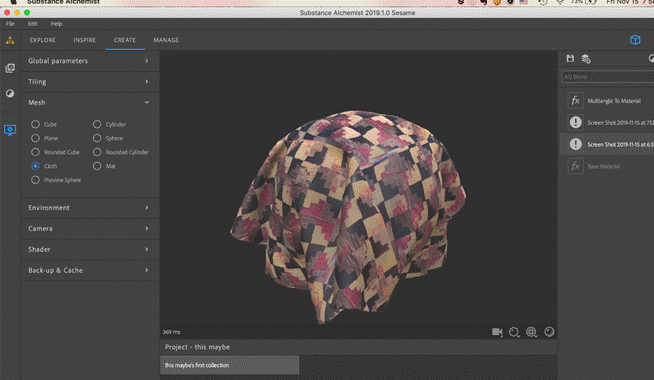Expand the Tiling section
This screenshot has height=380, width=654.
click(89, 82)
